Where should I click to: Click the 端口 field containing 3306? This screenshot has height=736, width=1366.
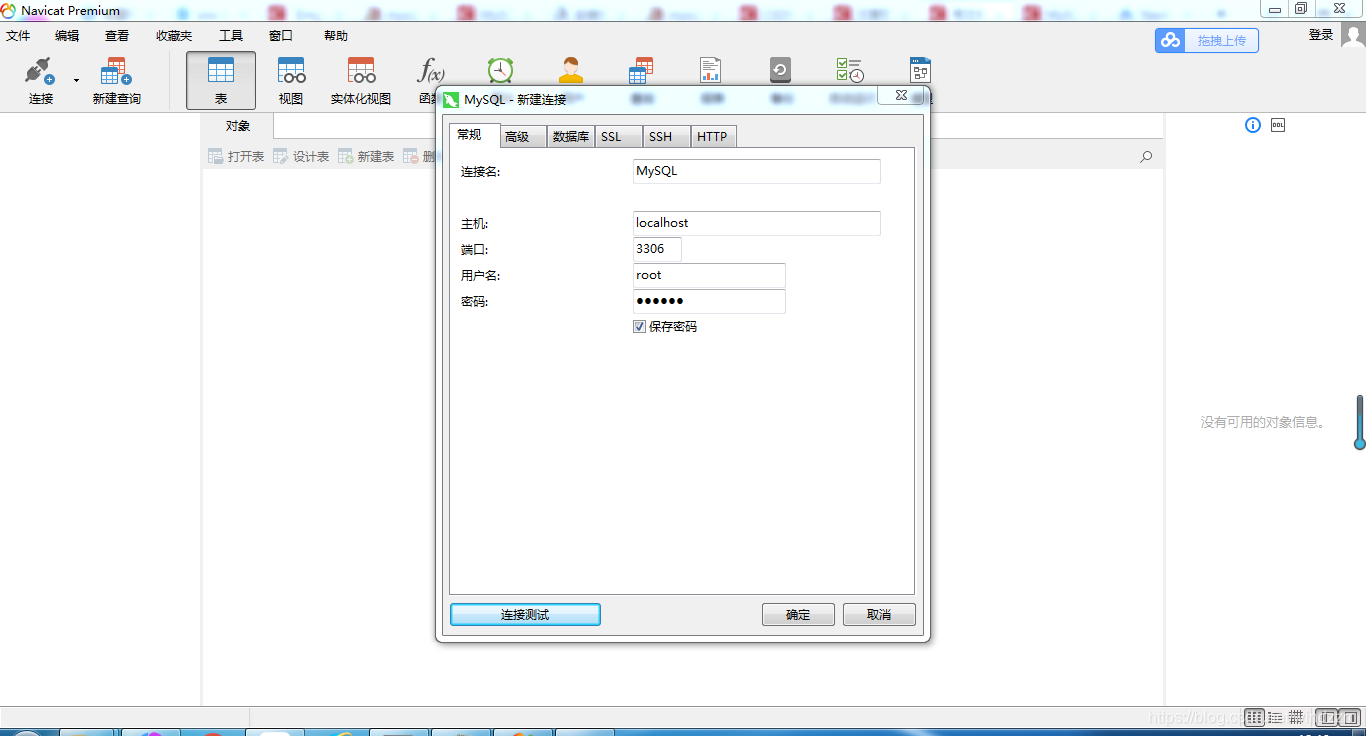[x=657, y=249]
